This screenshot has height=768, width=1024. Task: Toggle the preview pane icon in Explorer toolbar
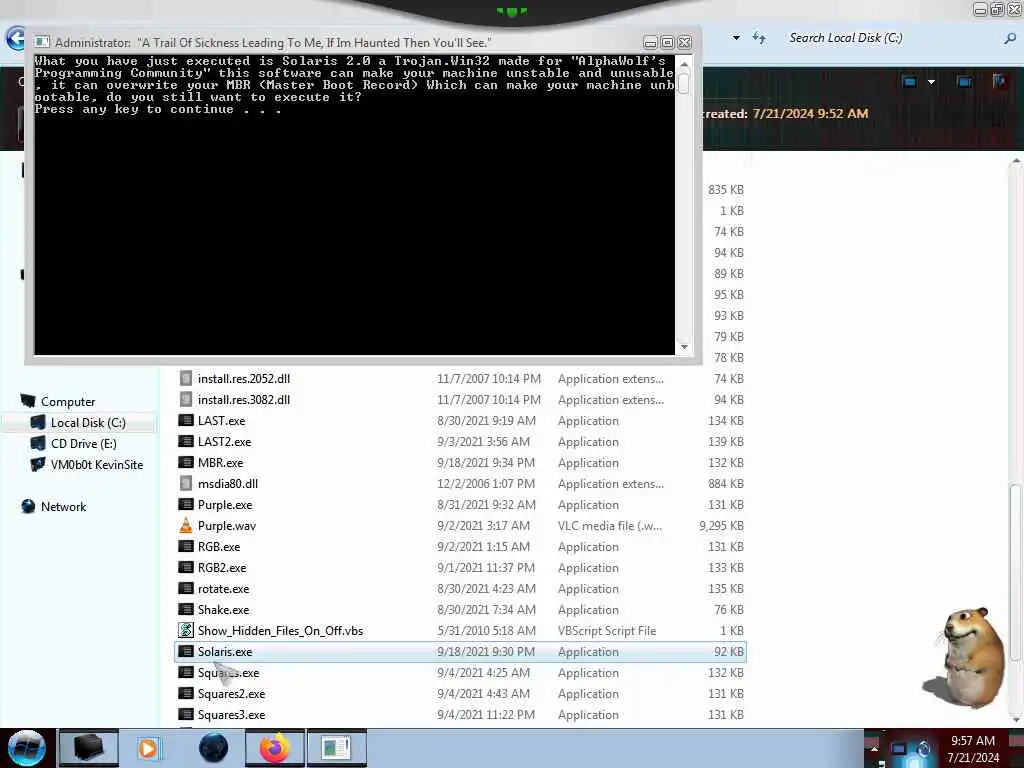point(964,82)
